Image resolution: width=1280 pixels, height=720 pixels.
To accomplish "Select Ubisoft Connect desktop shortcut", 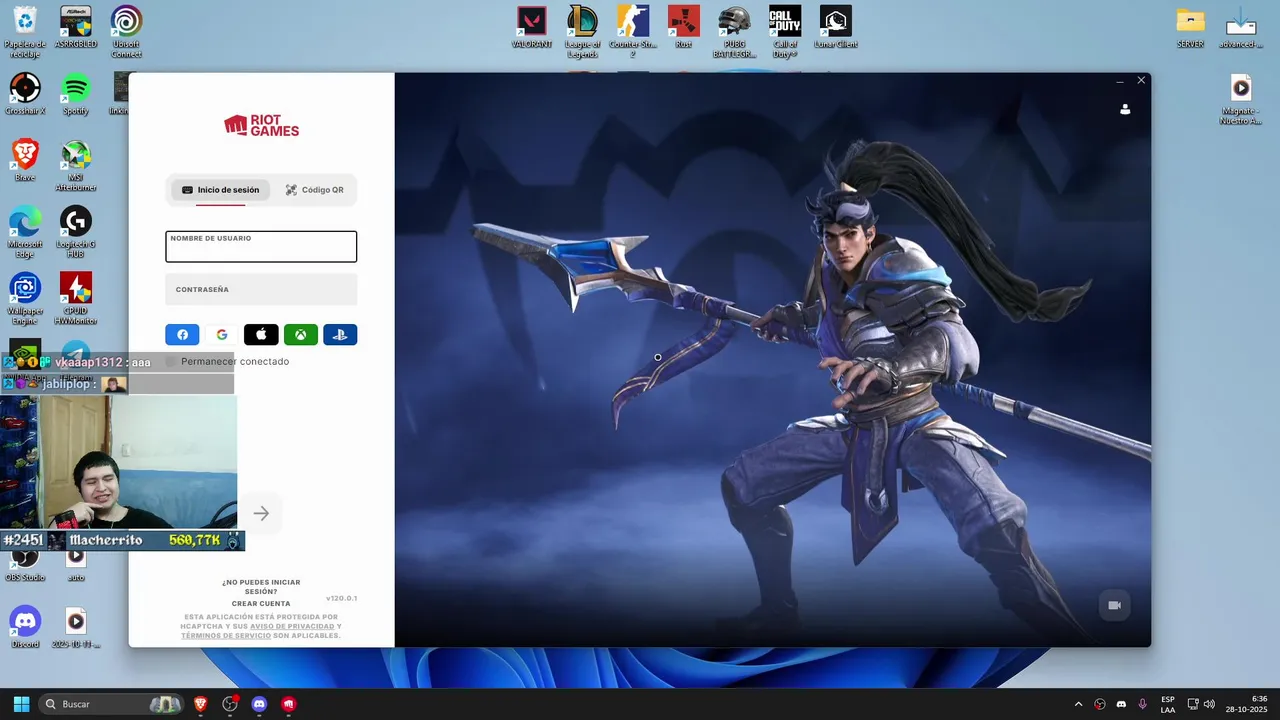I will [x=126, y=31].
